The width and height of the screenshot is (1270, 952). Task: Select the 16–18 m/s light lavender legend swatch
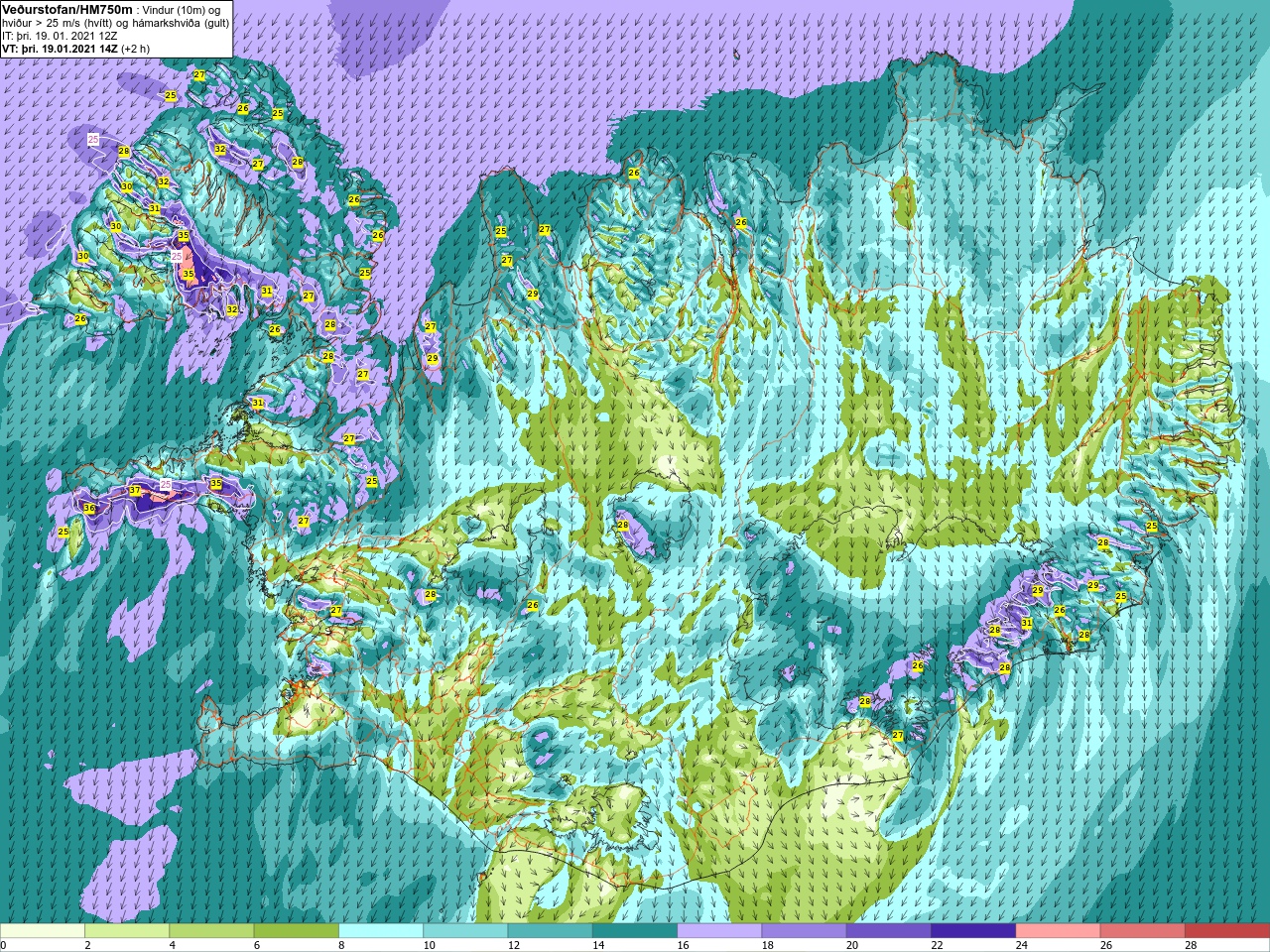click(x=719, y=931)
